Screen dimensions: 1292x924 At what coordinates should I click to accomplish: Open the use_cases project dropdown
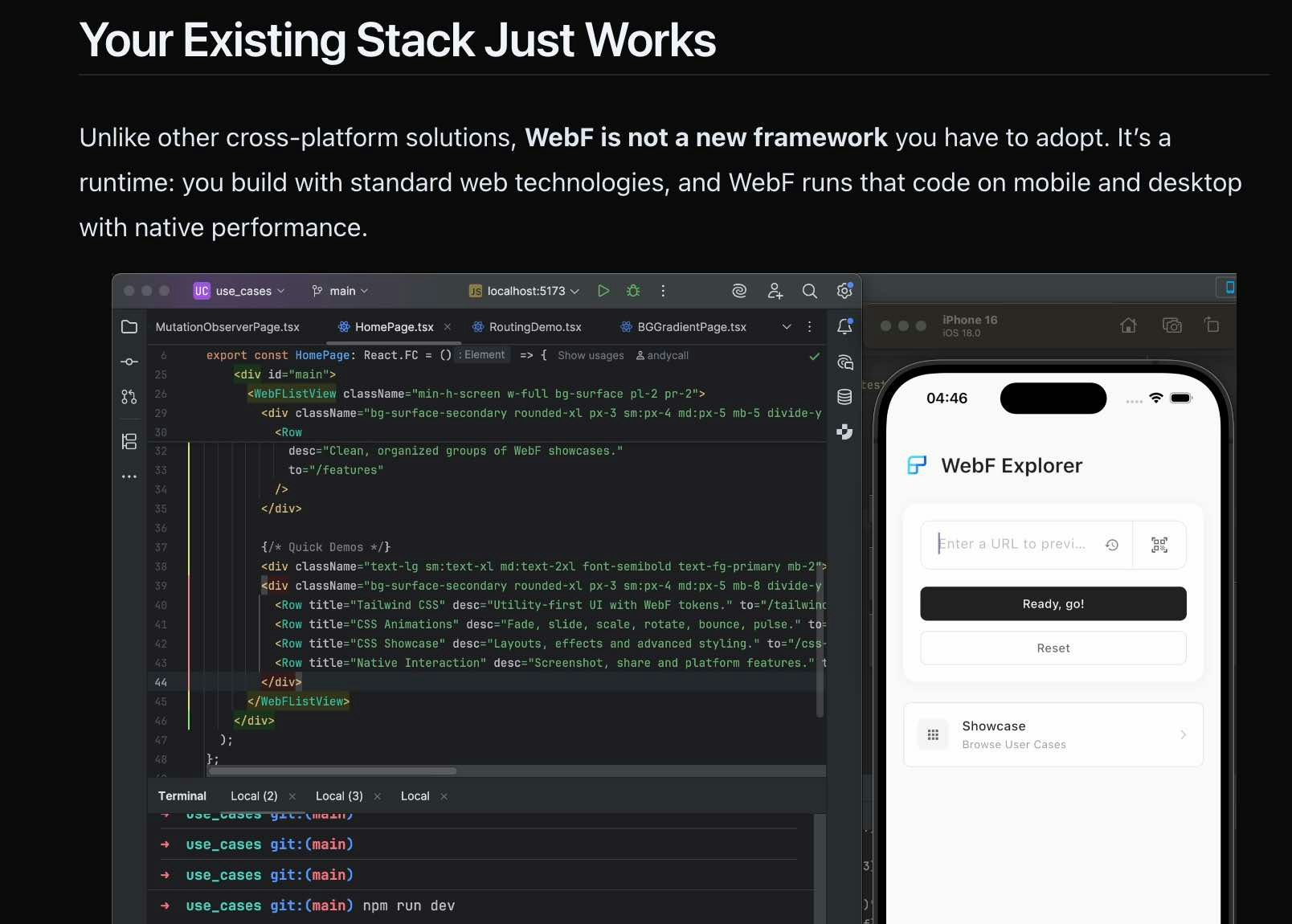click(x=239, y=291)
